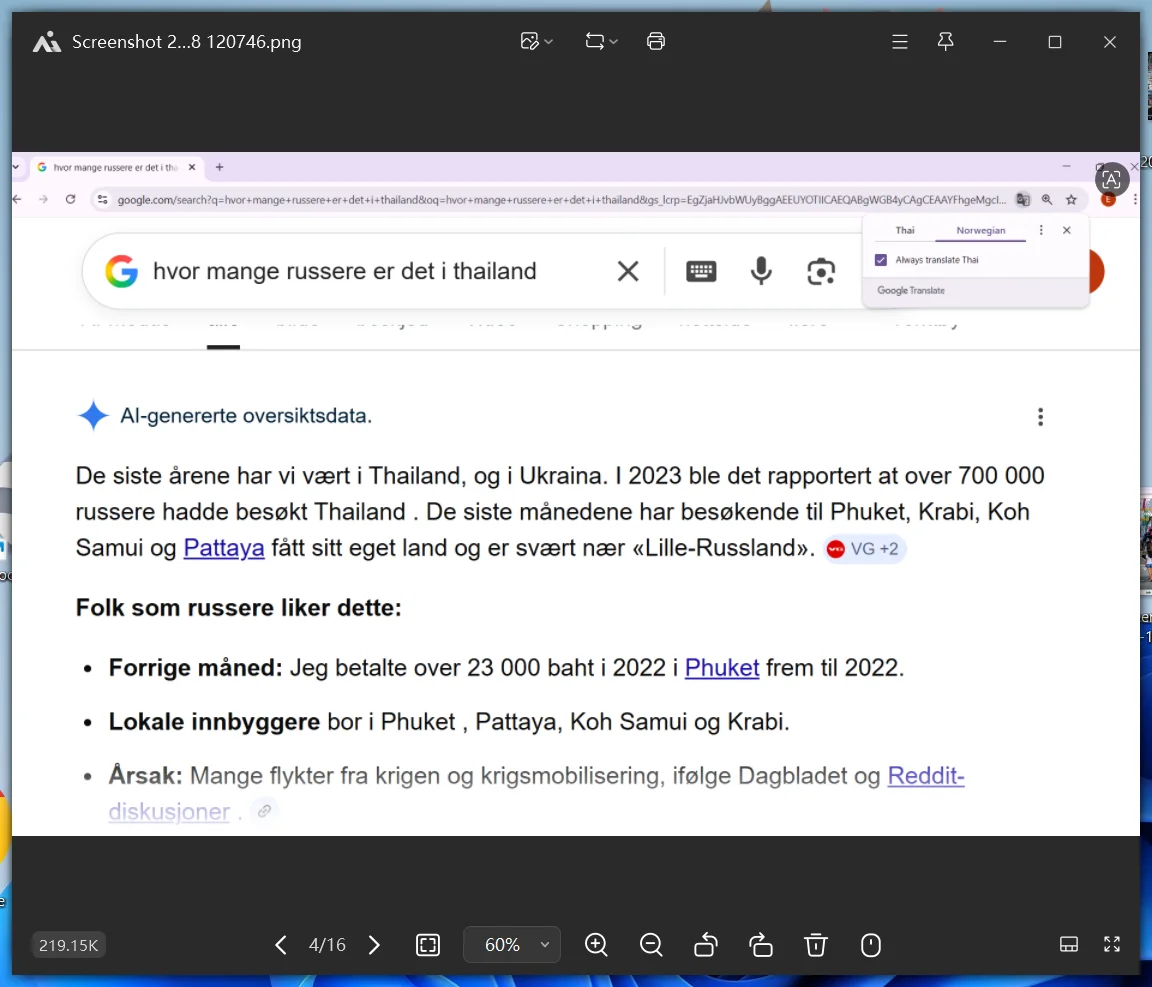The height and width of the screenshot is (987, 1152).
Task: Select the Norwegian tab in the translate popup
Action: coord(981,230)
